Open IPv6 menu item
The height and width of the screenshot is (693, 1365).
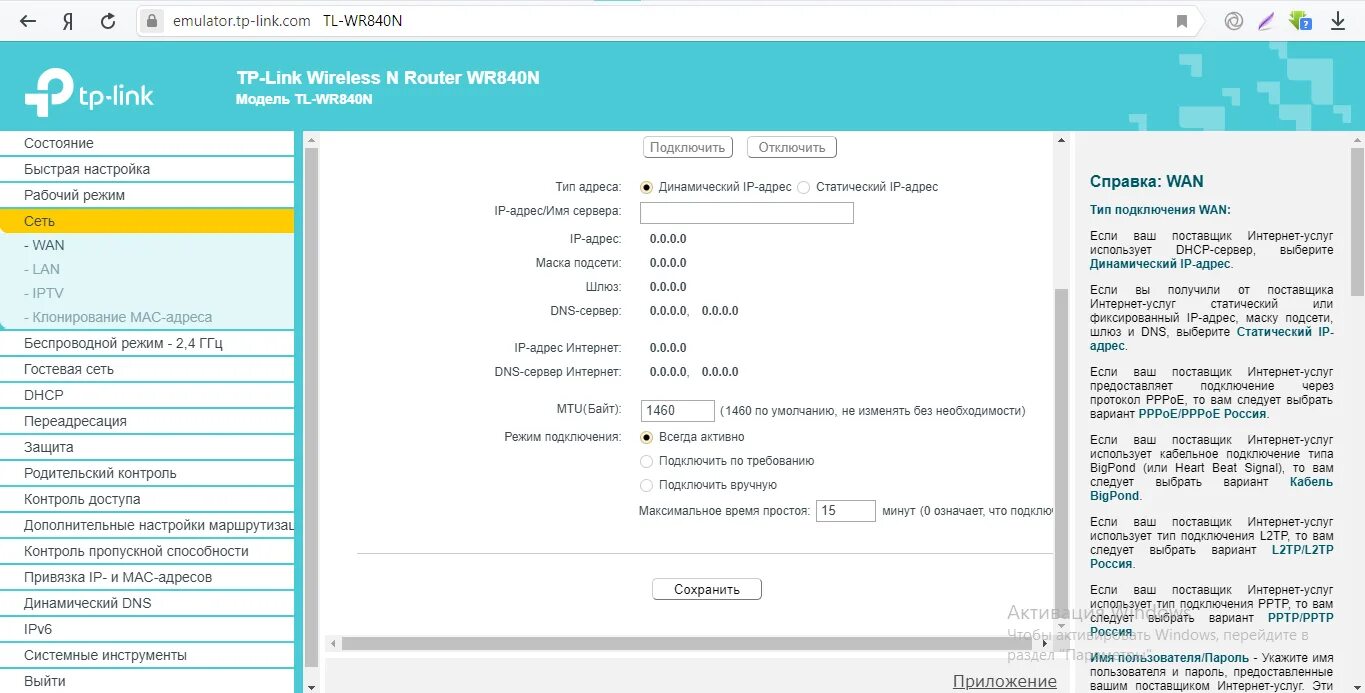click(147, 629)
